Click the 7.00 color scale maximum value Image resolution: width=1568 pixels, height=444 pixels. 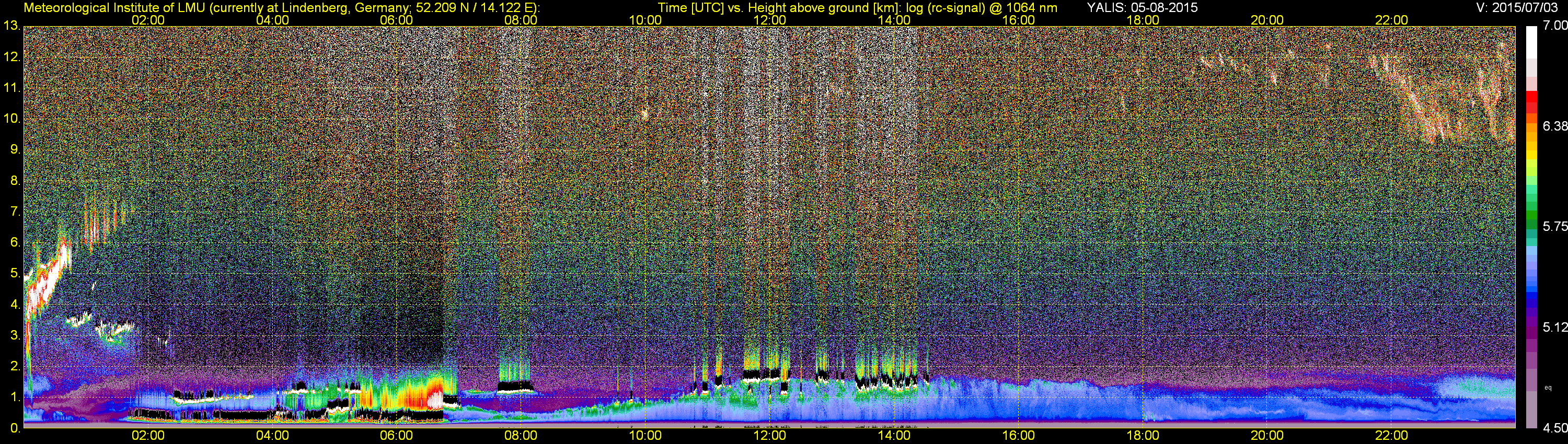tap(1554, 26)
